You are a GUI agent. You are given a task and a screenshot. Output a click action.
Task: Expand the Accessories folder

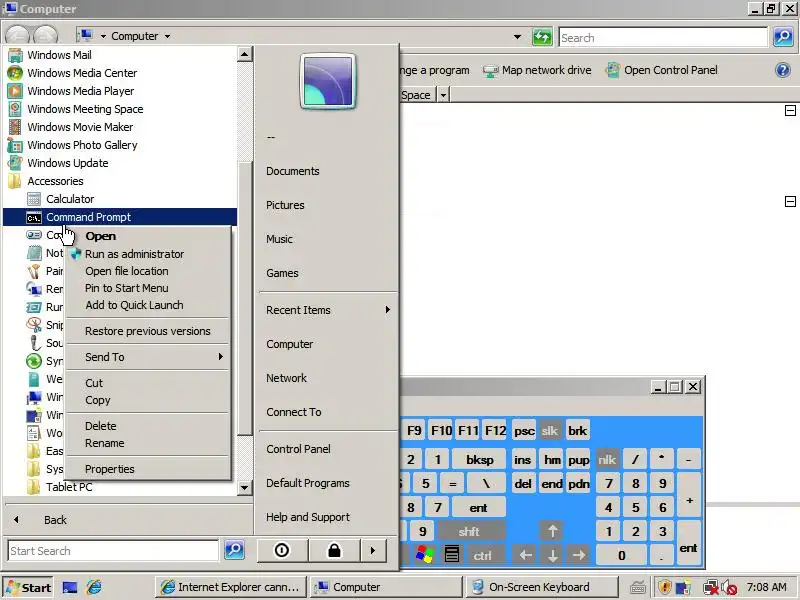point(55,181)
